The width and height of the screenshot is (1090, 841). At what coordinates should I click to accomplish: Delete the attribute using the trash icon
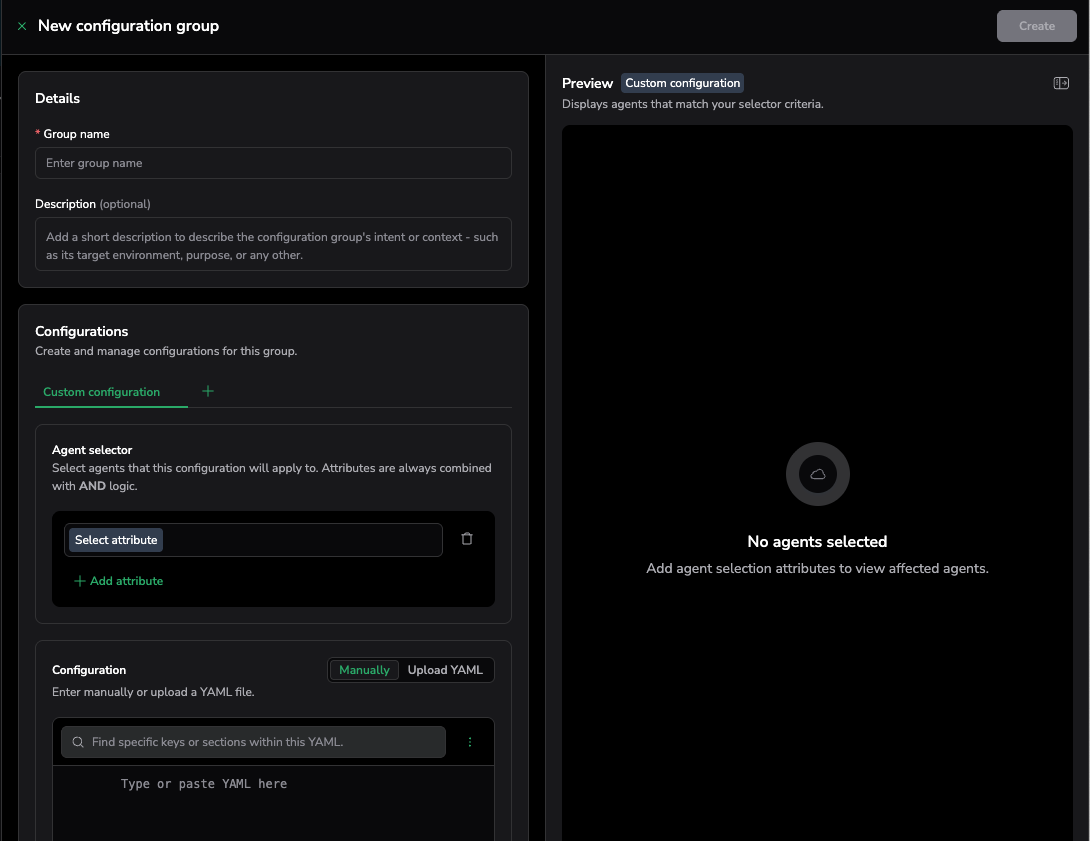pyautogui.click(x=467, y=539)
